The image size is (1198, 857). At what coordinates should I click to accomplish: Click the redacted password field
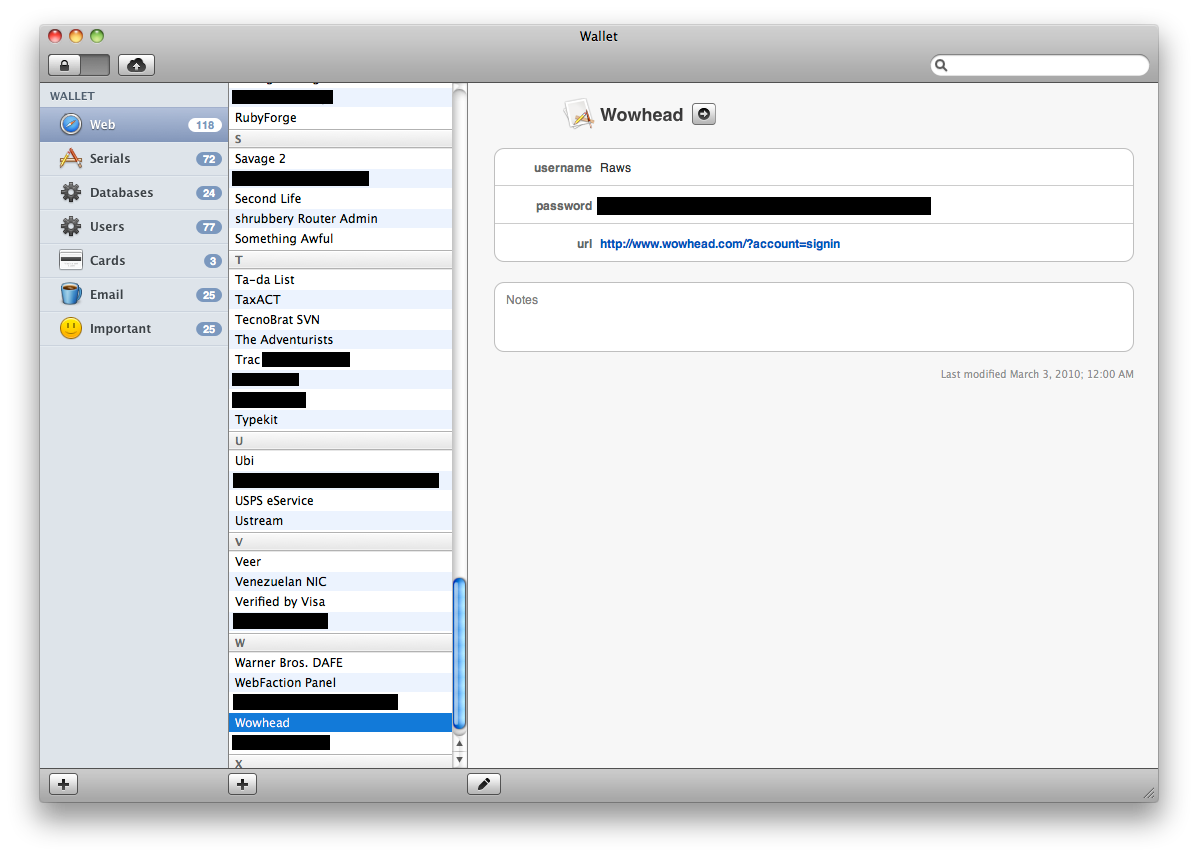[764, 205]
